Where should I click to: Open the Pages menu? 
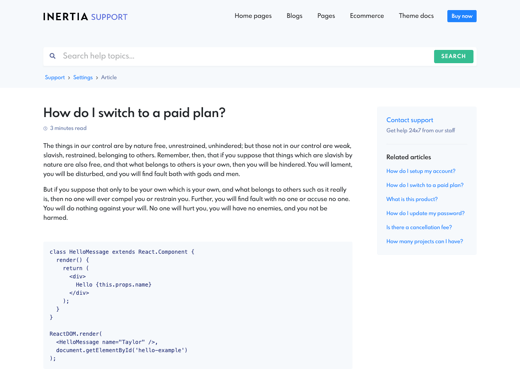pos(326,16)
